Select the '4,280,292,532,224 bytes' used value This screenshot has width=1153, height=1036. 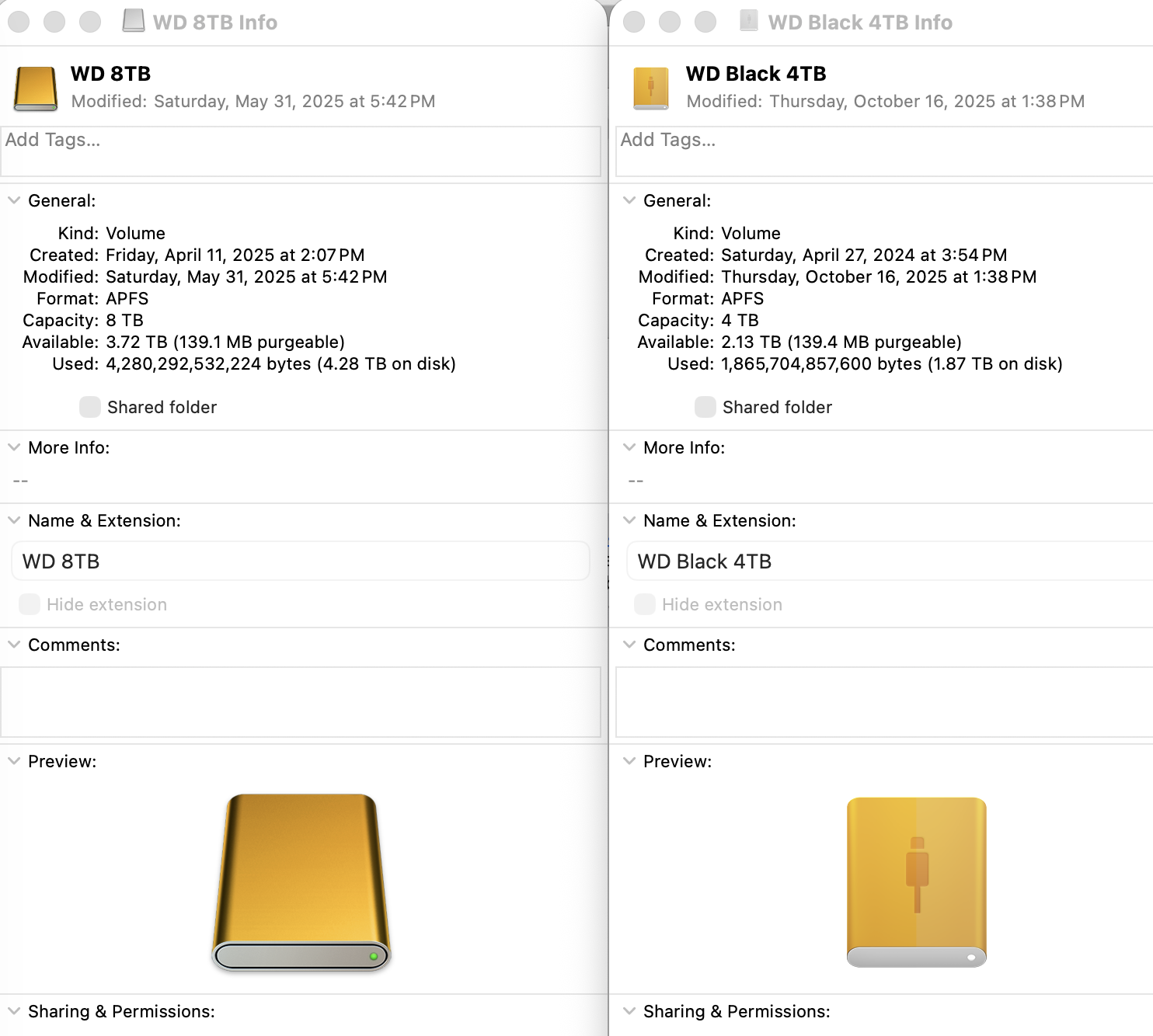[210, 363]
